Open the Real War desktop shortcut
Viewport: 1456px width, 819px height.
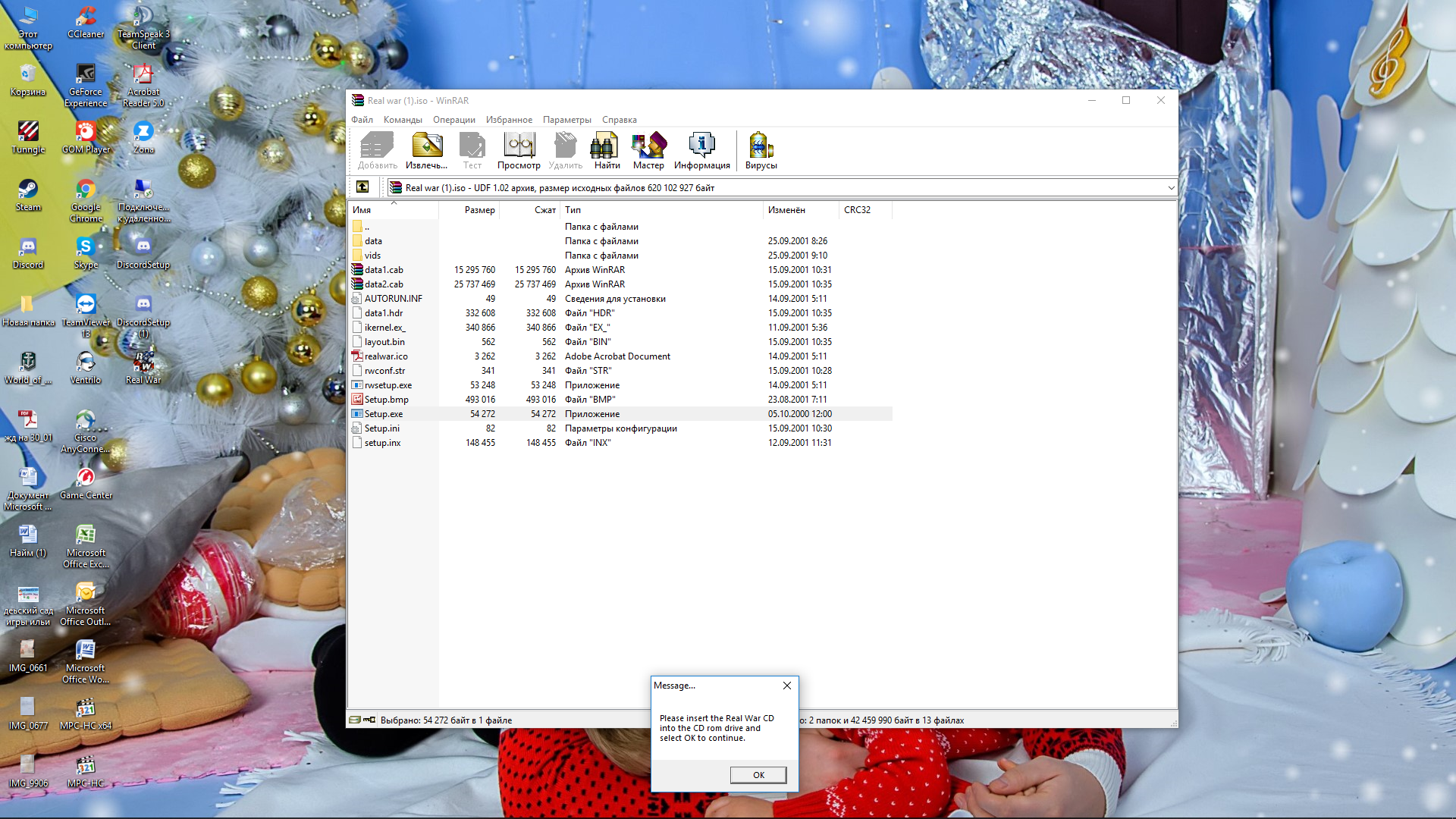tap(143, 368)
